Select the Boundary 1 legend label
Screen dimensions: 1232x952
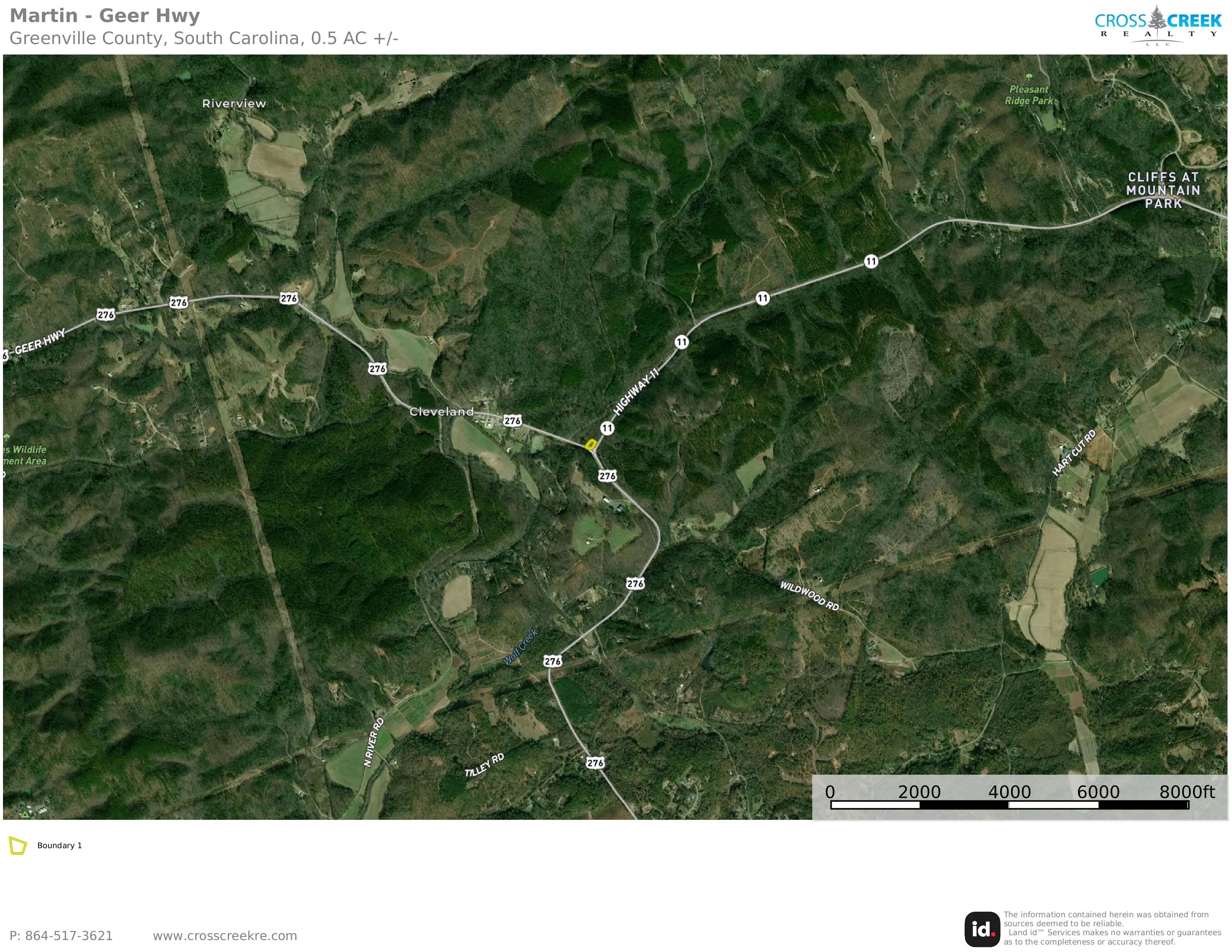pyautogui.click(x=59, y=845)
